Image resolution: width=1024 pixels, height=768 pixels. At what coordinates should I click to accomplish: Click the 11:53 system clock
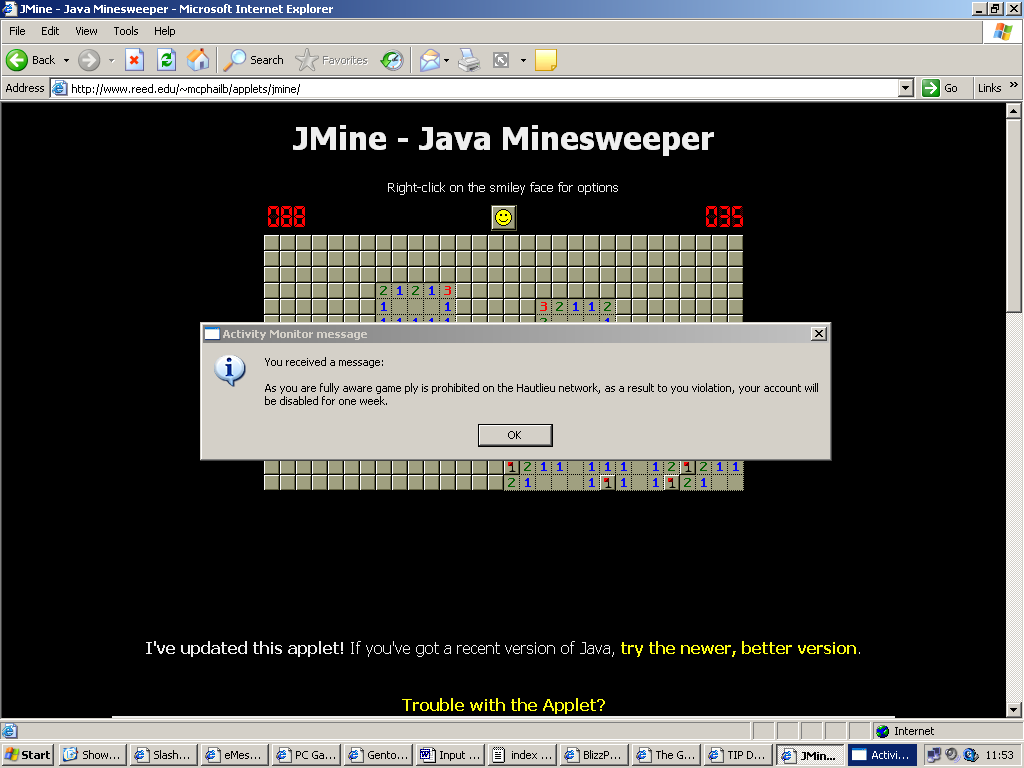(x=999, y=755)
